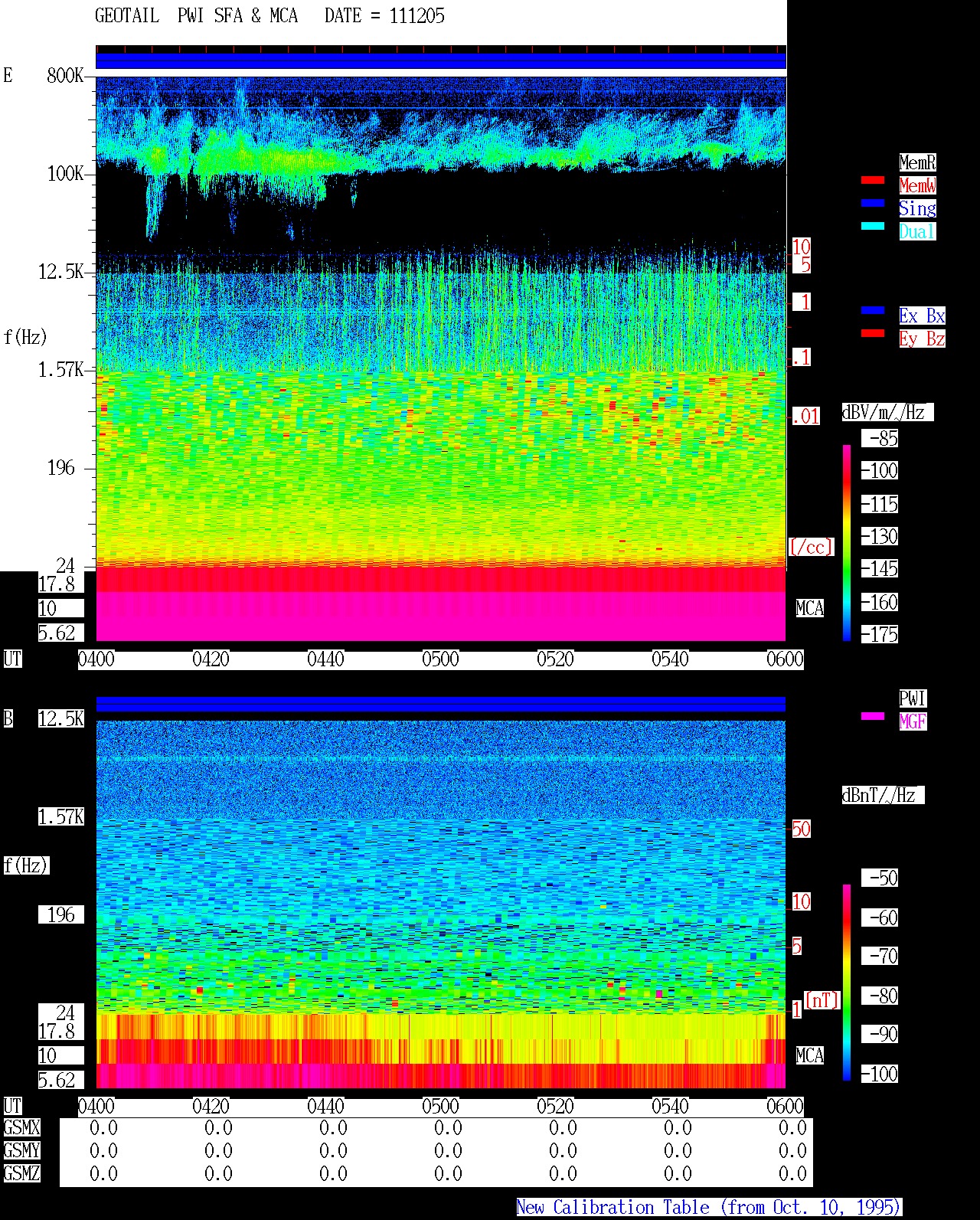Image resolution: width=980 pixels, height=1220 pixels.
Task: Click the New Calibration Table note
Action: 709,1208
